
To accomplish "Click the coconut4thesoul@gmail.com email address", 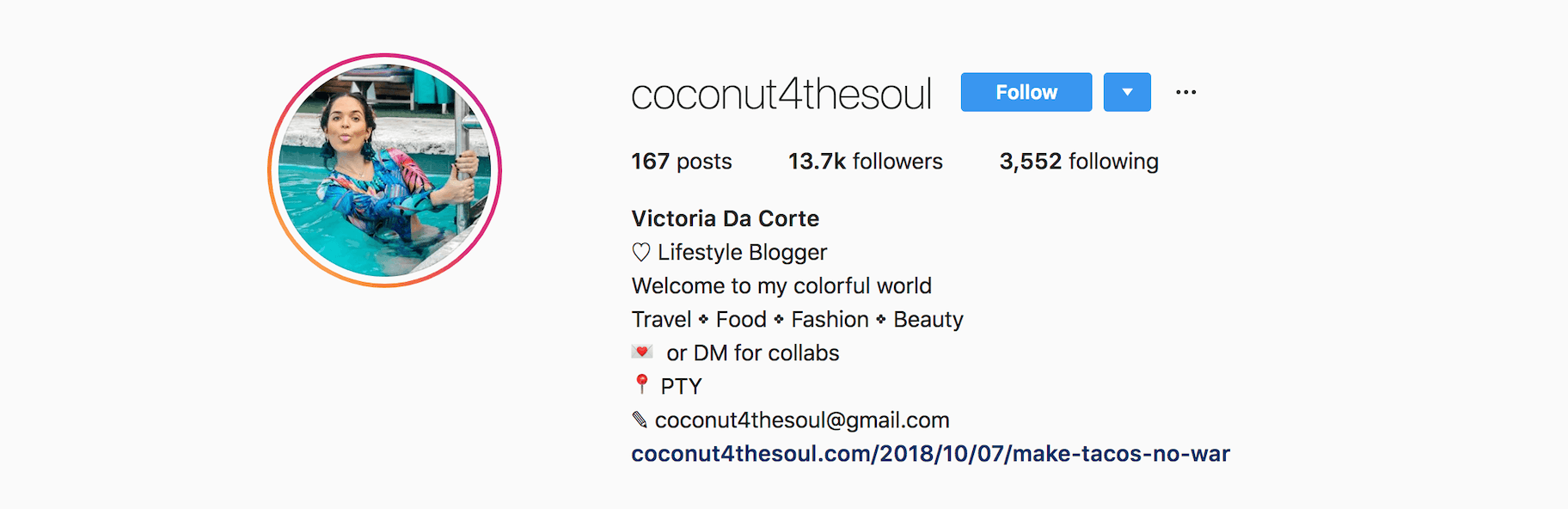I will pos(801,420).
